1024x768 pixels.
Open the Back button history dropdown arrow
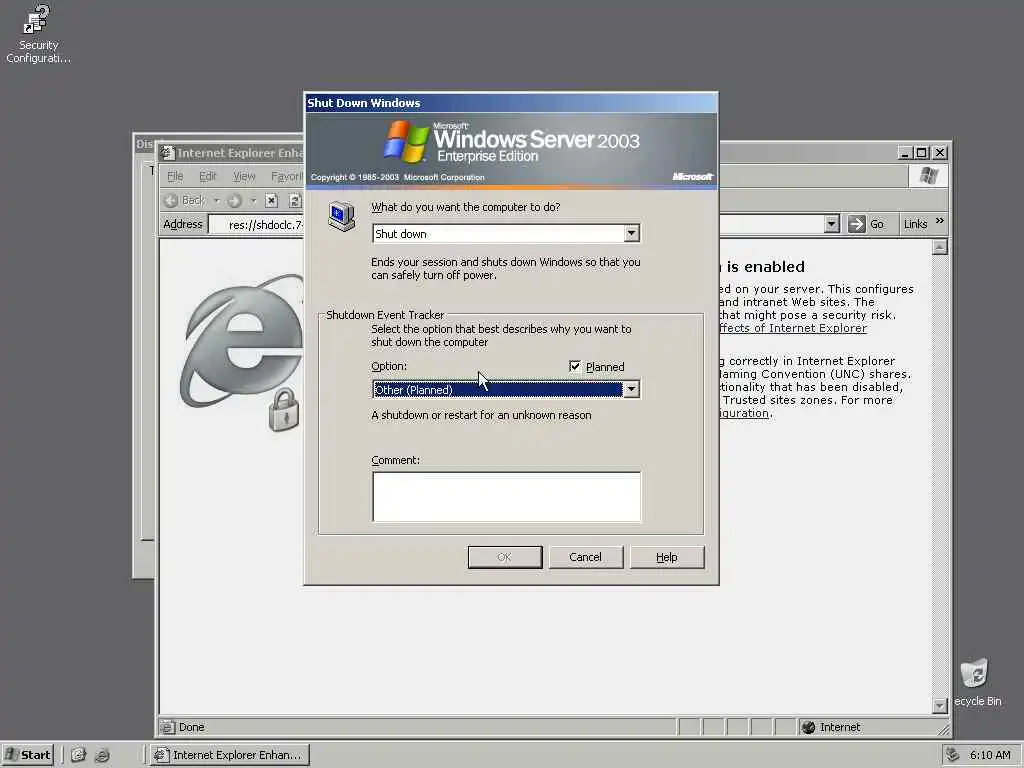pyautogui.click(x=216, y=200)
